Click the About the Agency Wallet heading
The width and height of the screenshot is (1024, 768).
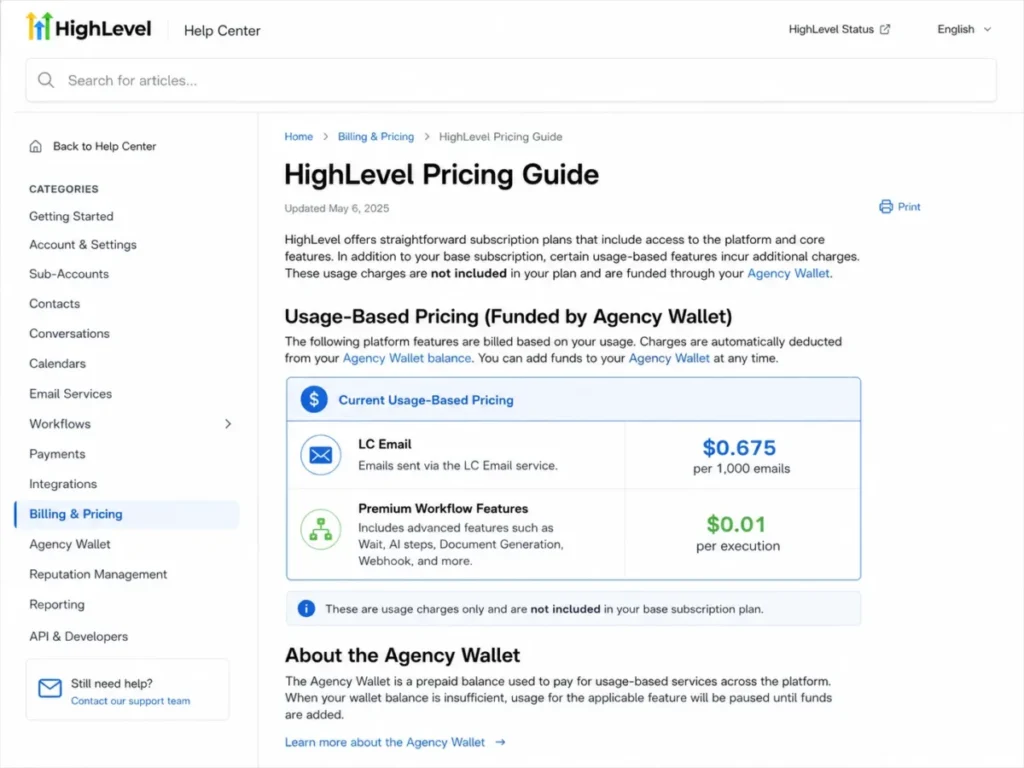pyautogui.click(x=402, y=655)
